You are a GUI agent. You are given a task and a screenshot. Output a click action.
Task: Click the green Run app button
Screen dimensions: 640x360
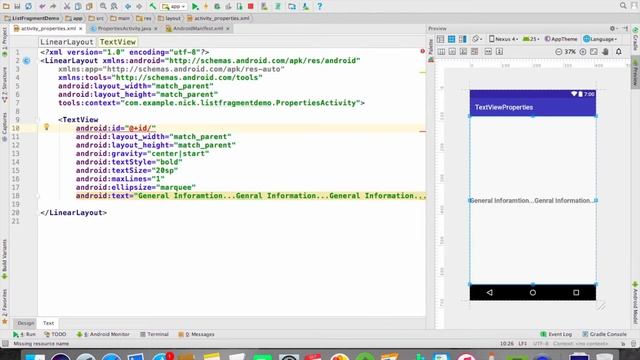click(x=195, y=6)
